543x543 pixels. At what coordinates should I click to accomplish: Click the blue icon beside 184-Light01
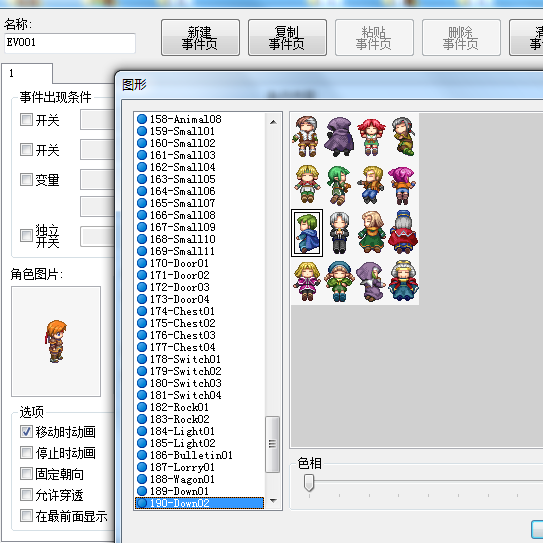click(142, 431)
